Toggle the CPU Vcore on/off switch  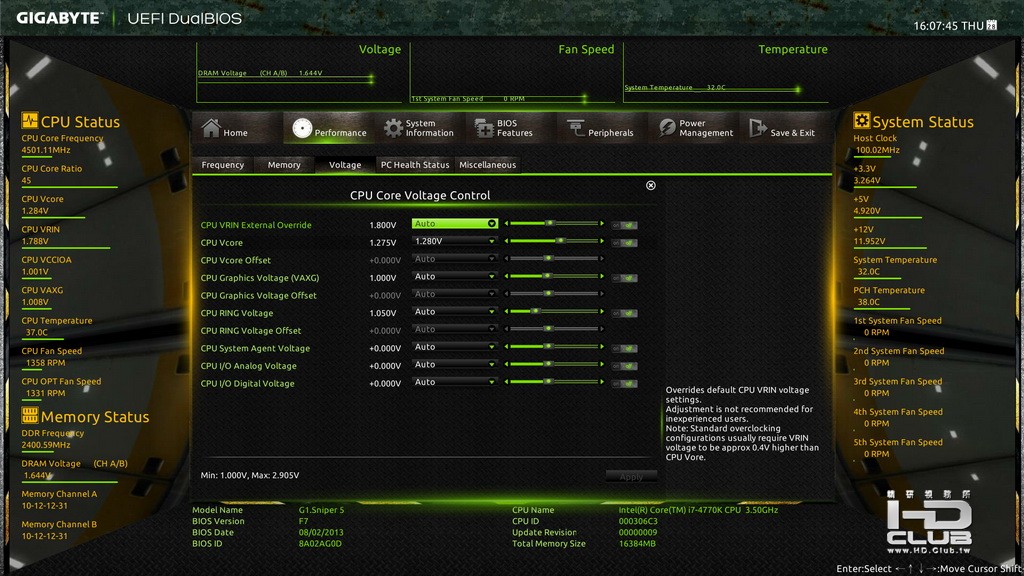pos(624,243)
